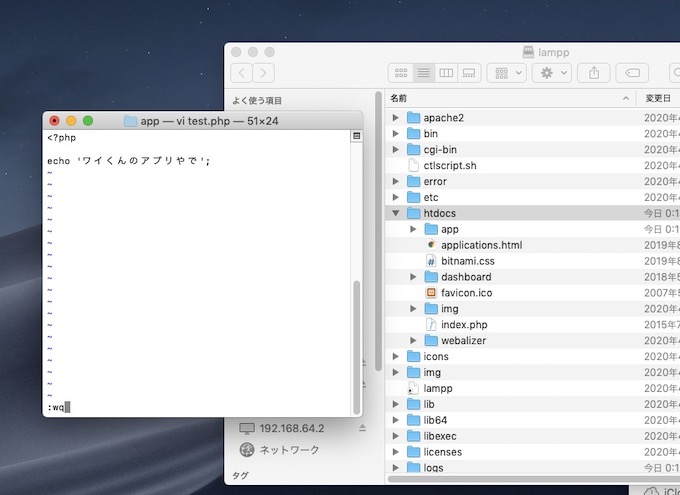This screenshot has width=680, height=495.
Task: Select the licenses row text
Action: [x=442, y=452]
